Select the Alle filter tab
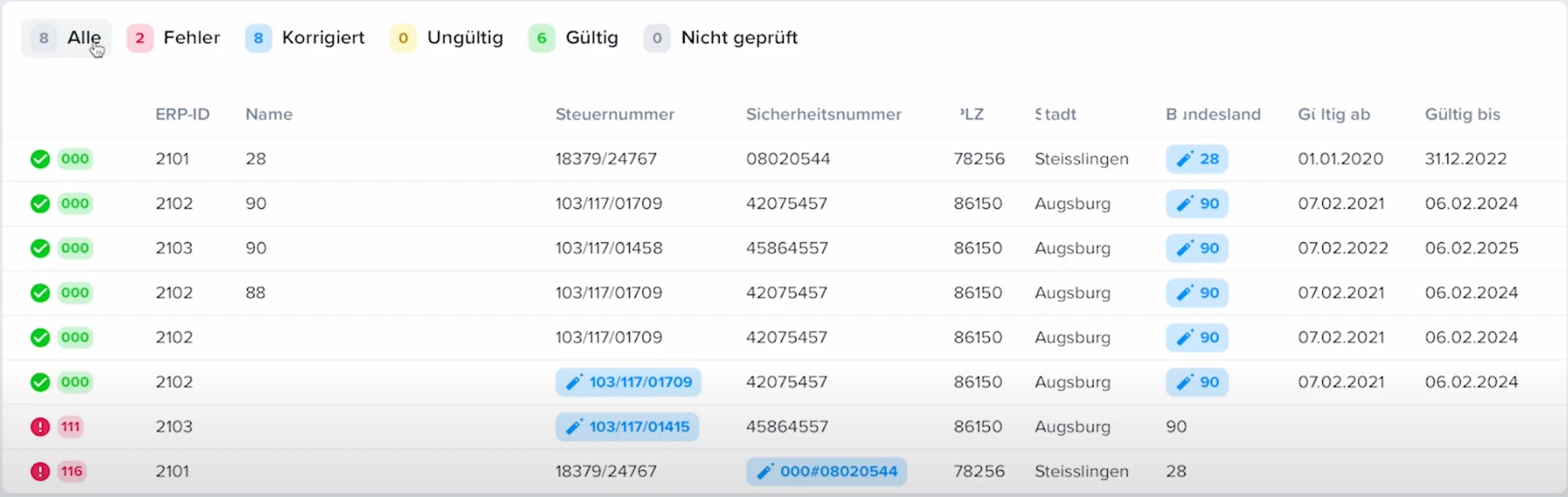Screen dimensions: 1568x497 [x=66, y=38]
